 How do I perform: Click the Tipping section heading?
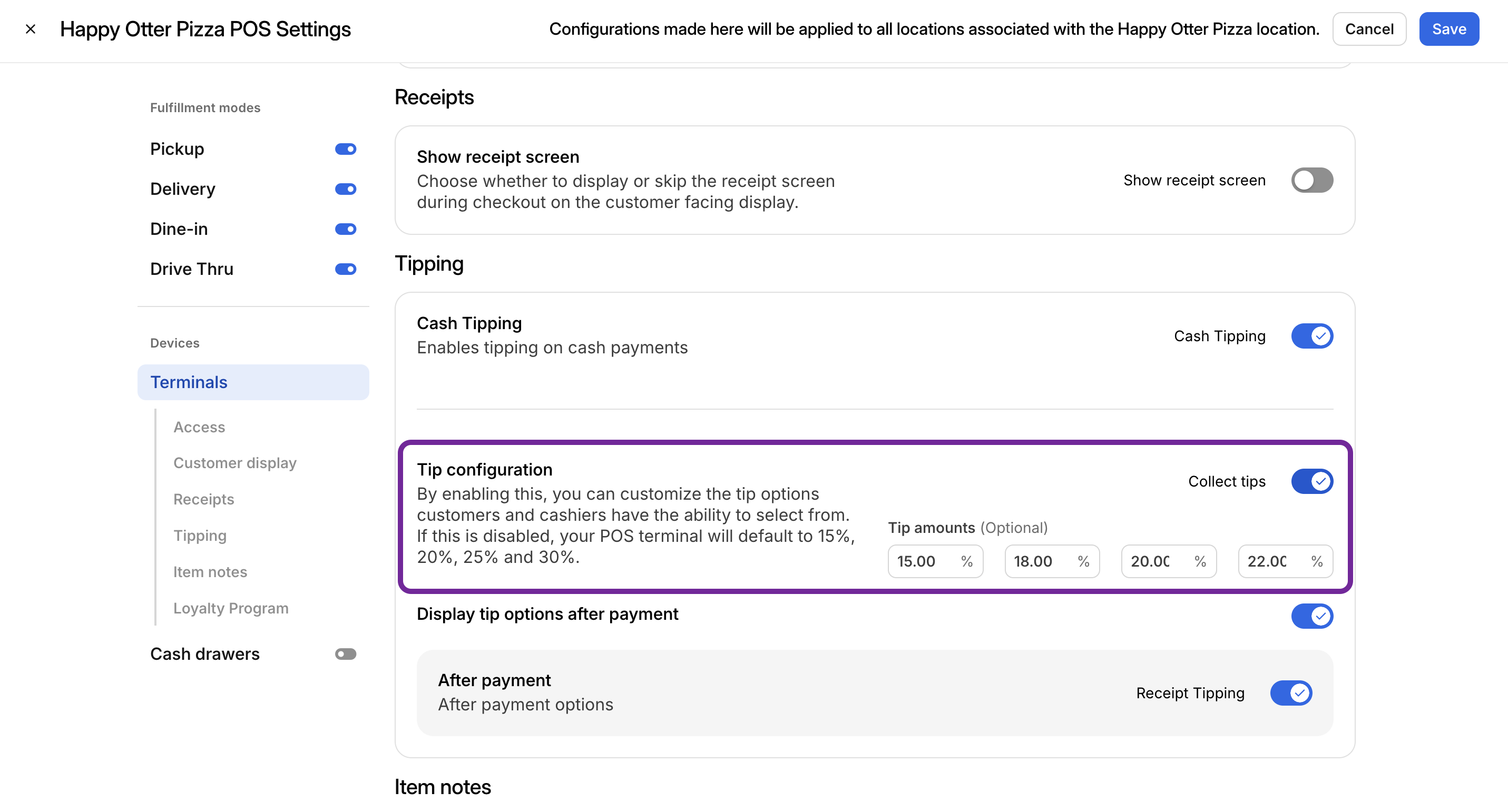pos(428,264)
